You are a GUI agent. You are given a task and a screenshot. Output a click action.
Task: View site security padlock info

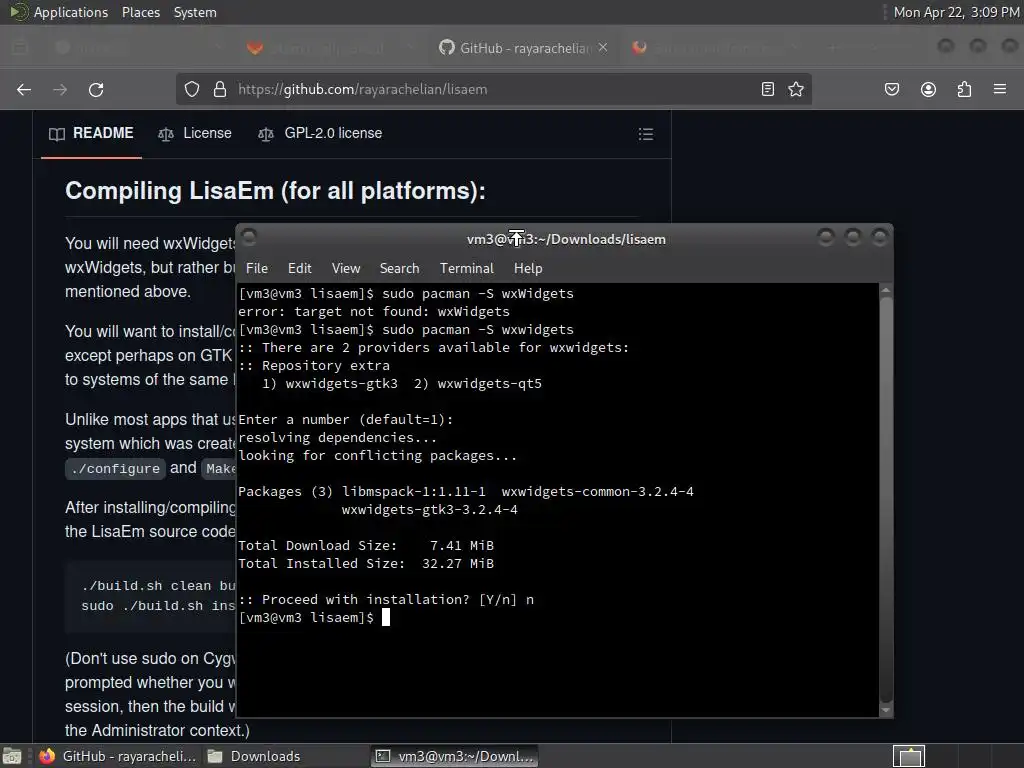(x=220, y=89)
